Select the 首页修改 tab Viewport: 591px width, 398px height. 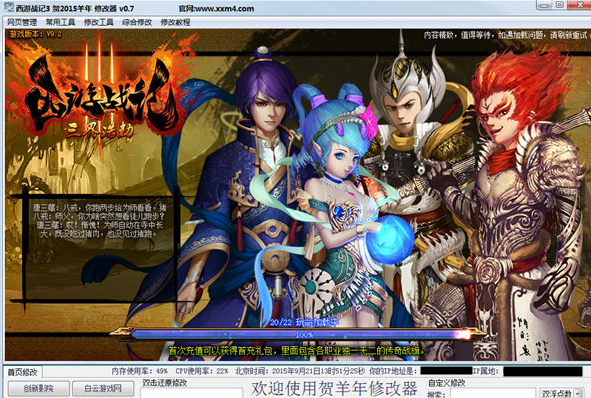point(23,372)
